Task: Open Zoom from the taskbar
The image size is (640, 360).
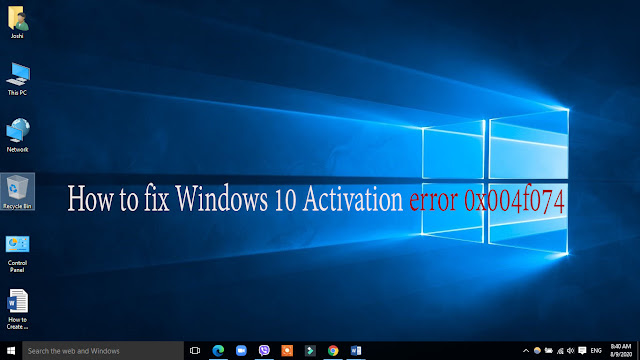Action: tap(241, 351)
